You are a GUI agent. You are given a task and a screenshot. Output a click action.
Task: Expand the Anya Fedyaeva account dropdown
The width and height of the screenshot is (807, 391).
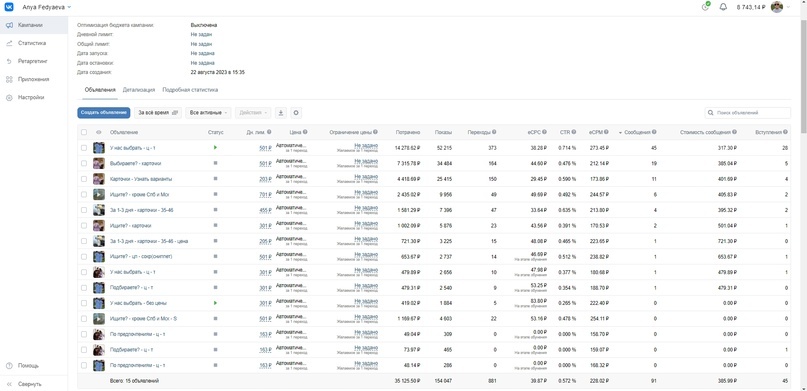point(47,7)
